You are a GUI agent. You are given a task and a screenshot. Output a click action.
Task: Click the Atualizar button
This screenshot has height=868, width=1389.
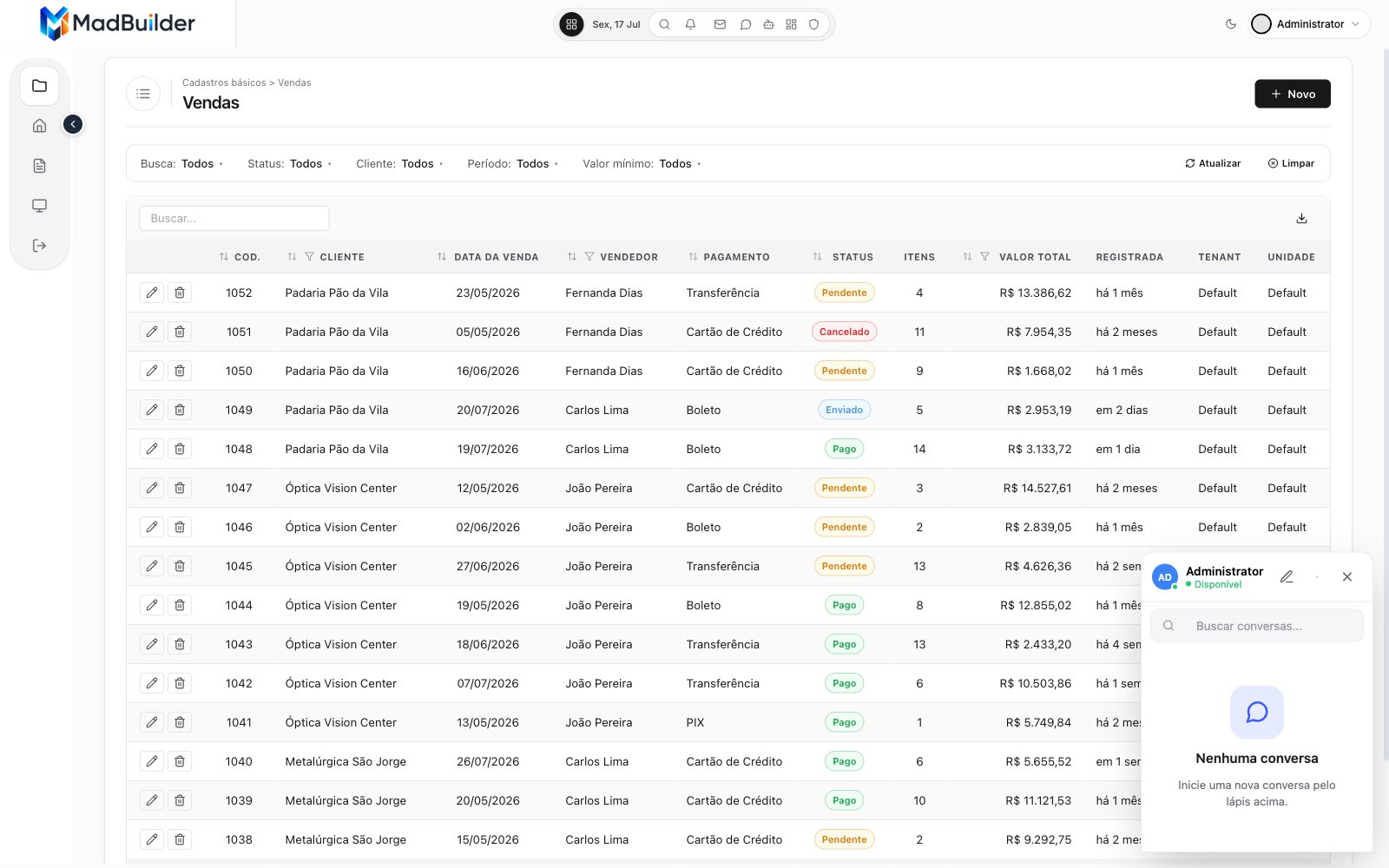point(1213,163)
